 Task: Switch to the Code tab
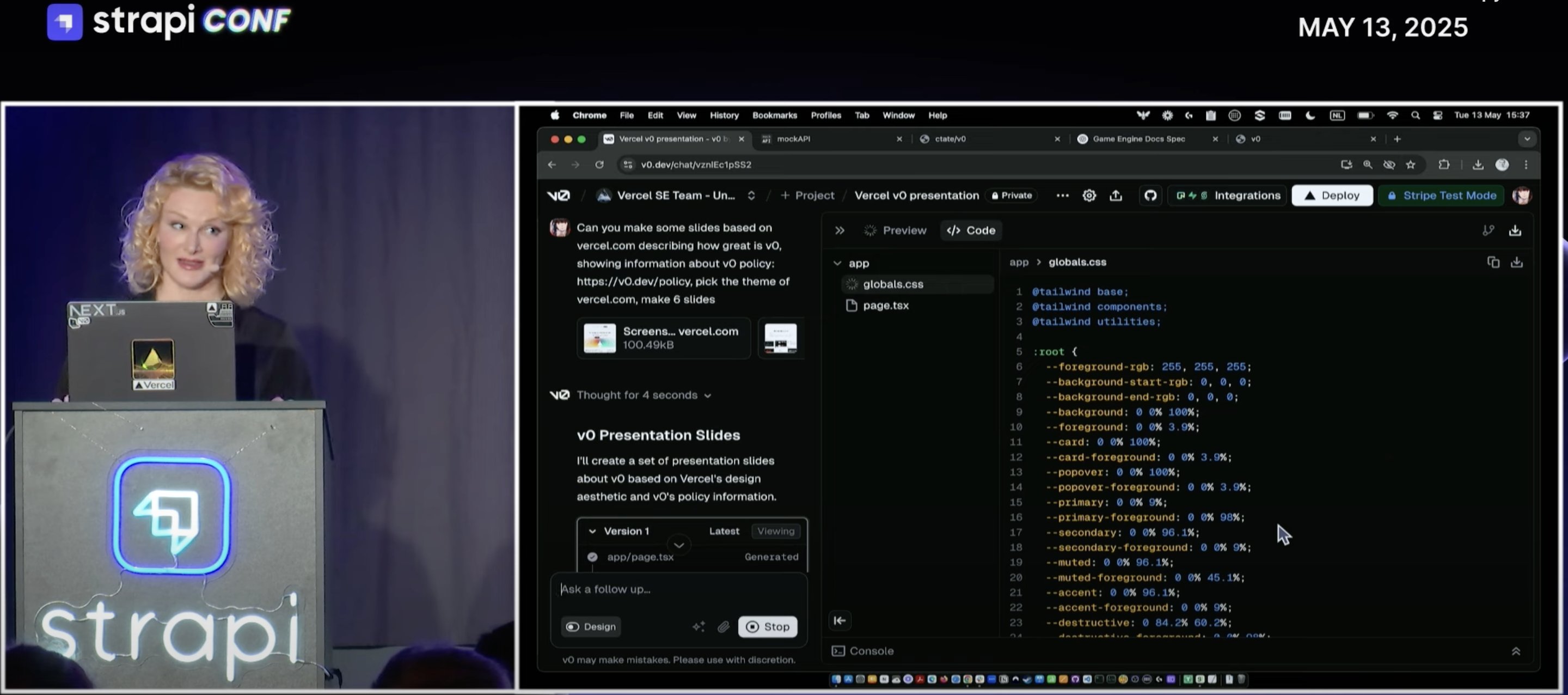point(971,230)
